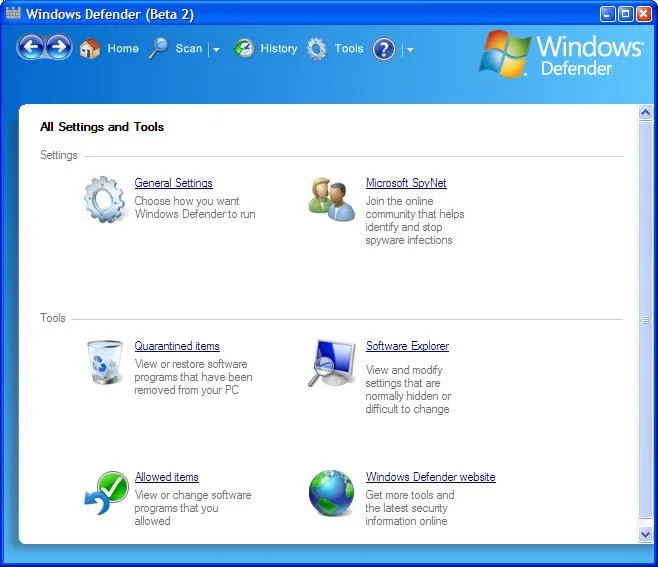This screenshot has height=567, width=658.
Task: Open the Software Explorer link
Action: point(407,346)
